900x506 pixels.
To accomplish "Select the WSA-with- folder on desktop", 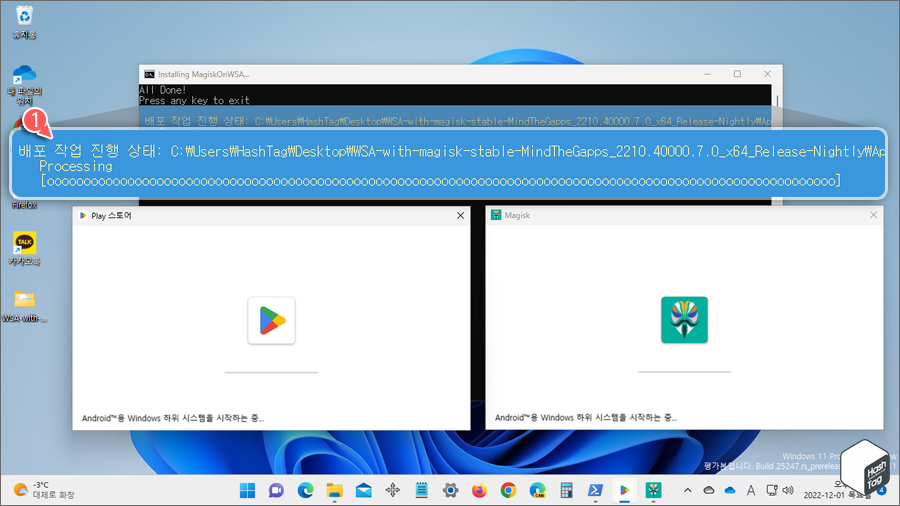I will click(24, 307).
